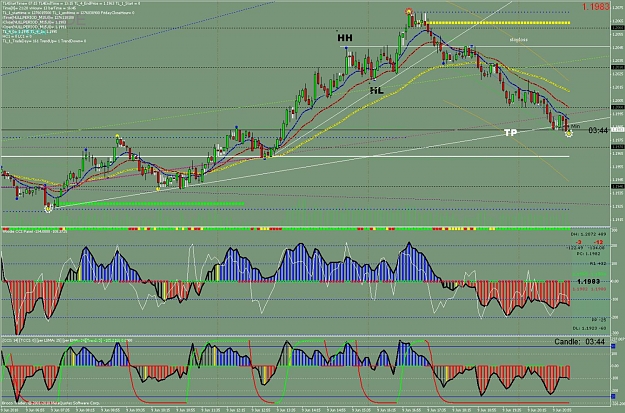Click the circled marker at the chart's lowest low
This screenshot has width=625, height=413.
coord(48,208)
